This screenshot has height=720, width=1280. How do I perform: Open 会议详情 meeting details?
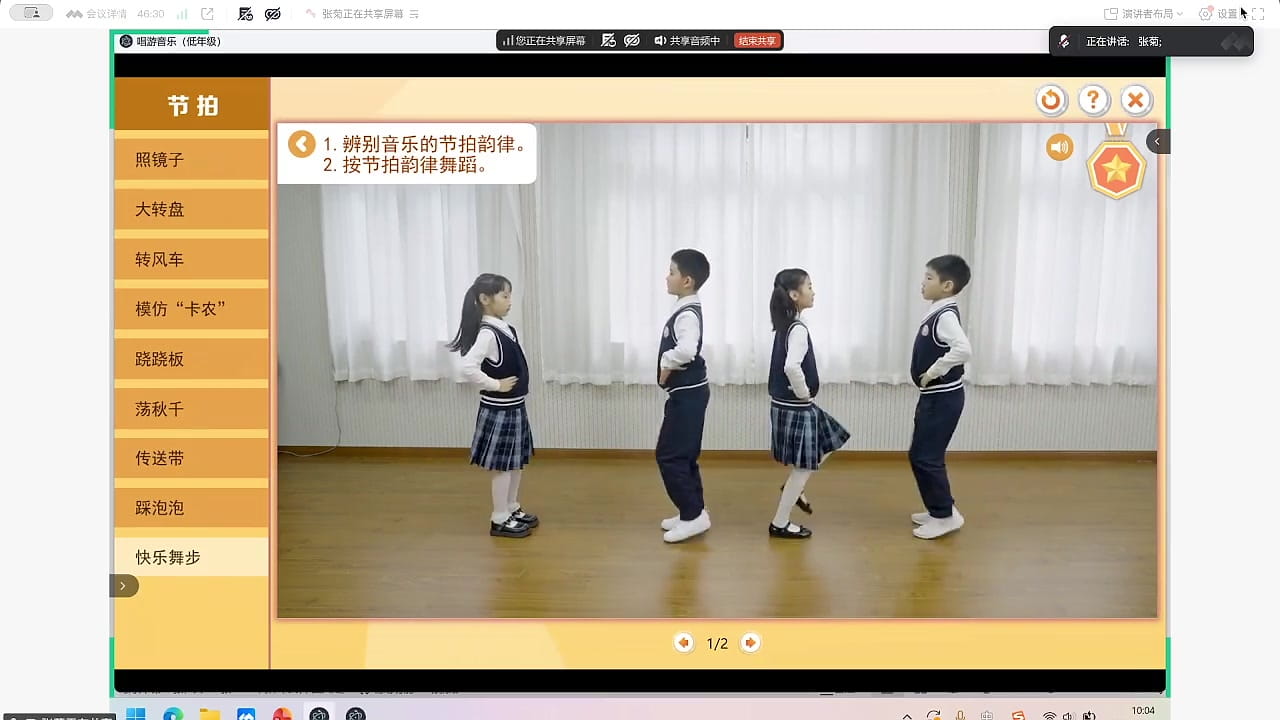pos(97,14)
